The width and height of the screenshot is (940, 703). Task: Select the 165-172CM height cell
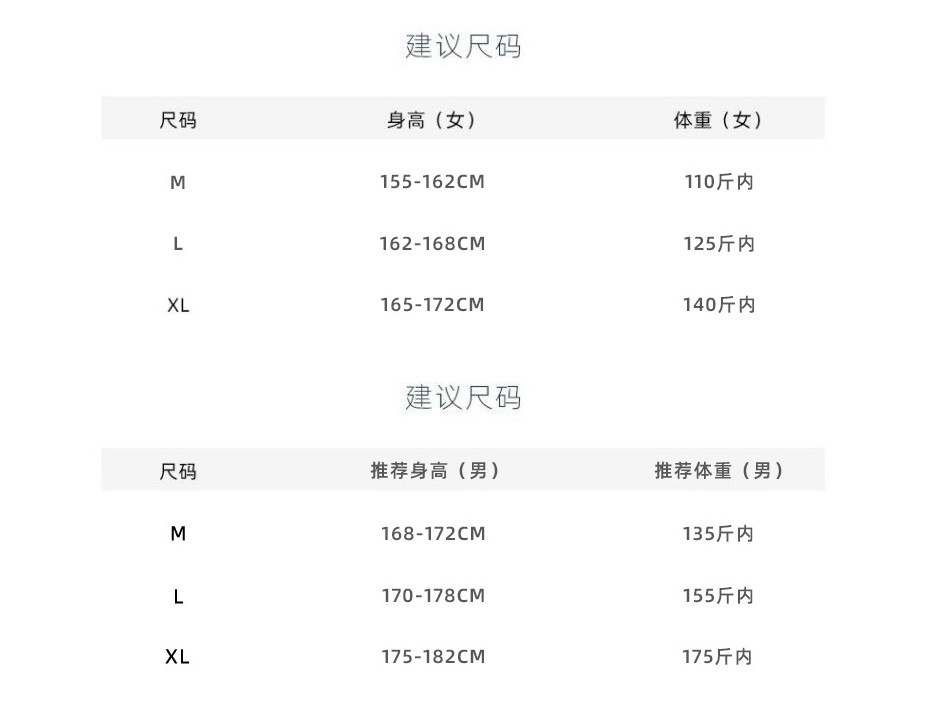[432, 305]
